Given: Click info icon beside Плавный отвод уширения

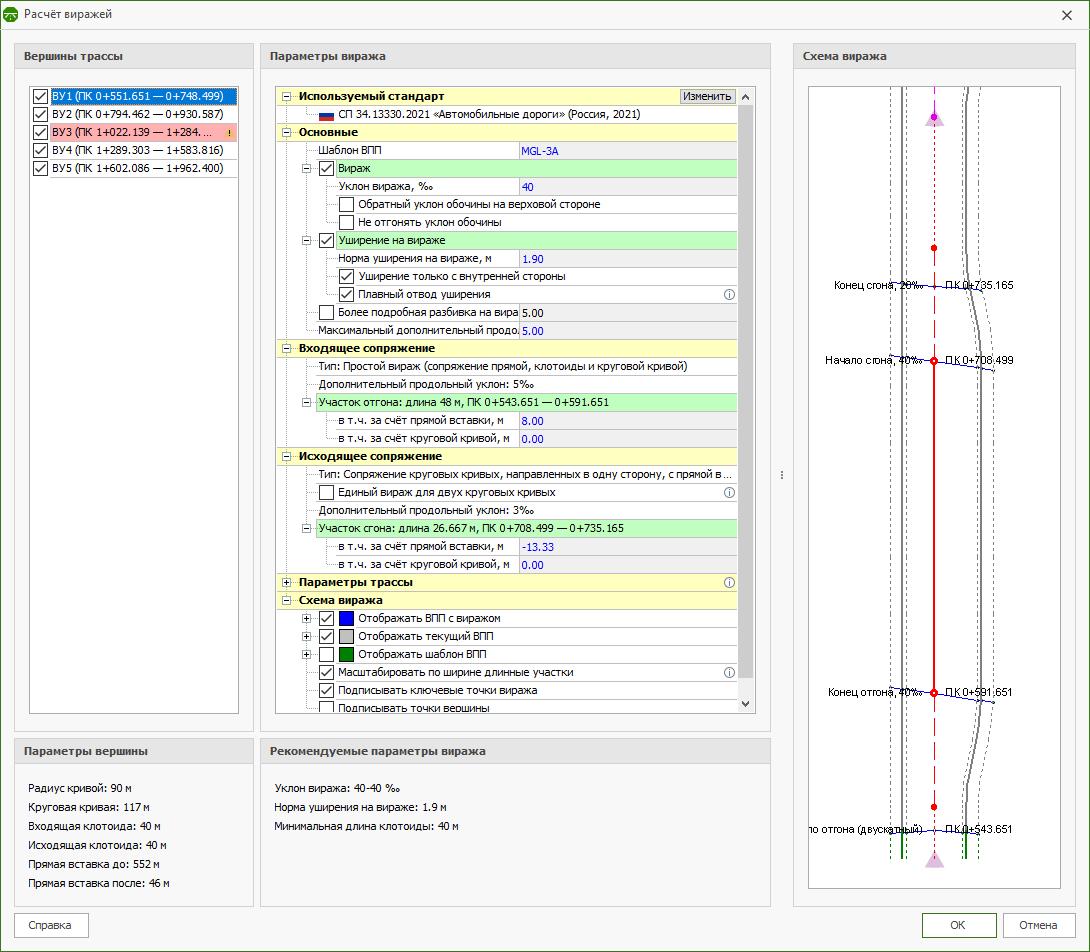Looking at the screenshot, I should [729, 295].
